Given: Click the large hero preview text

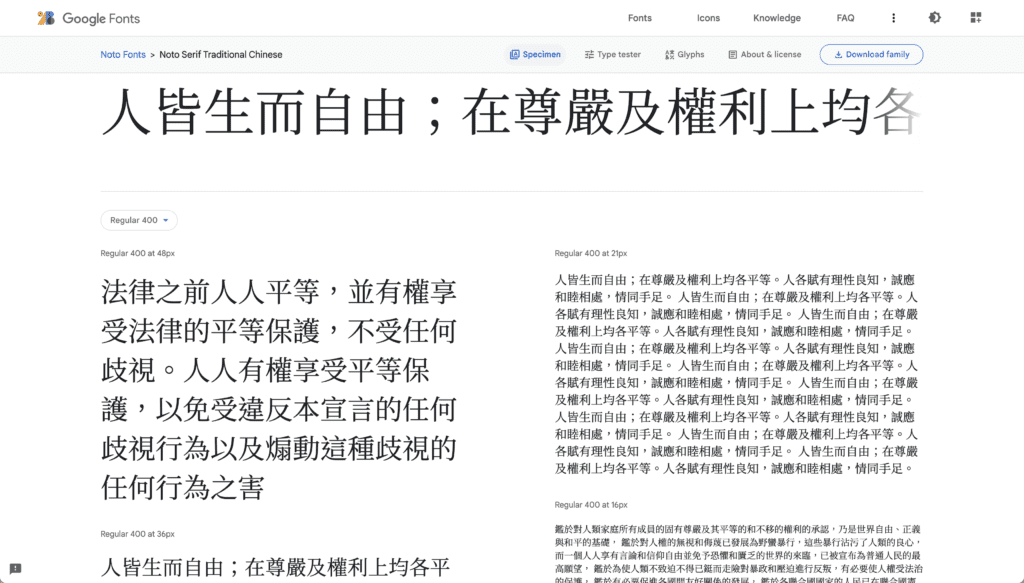Looking at the screenshot, I should (510, 113).
